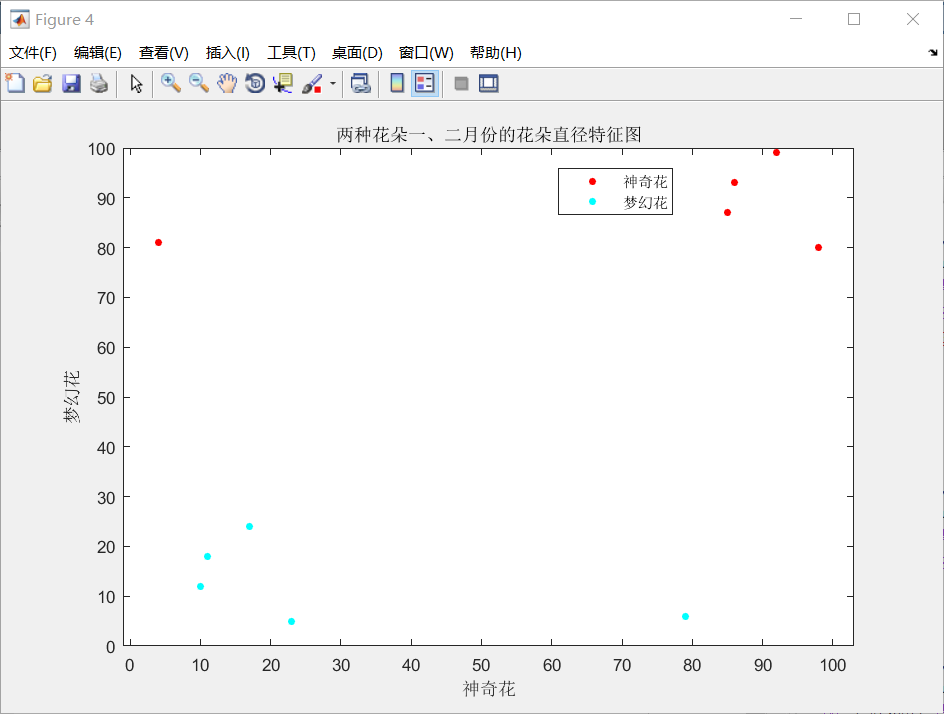This screenshot has width=944, height=714.
Task: Select the Brush data tool
Action: (310, 84)
